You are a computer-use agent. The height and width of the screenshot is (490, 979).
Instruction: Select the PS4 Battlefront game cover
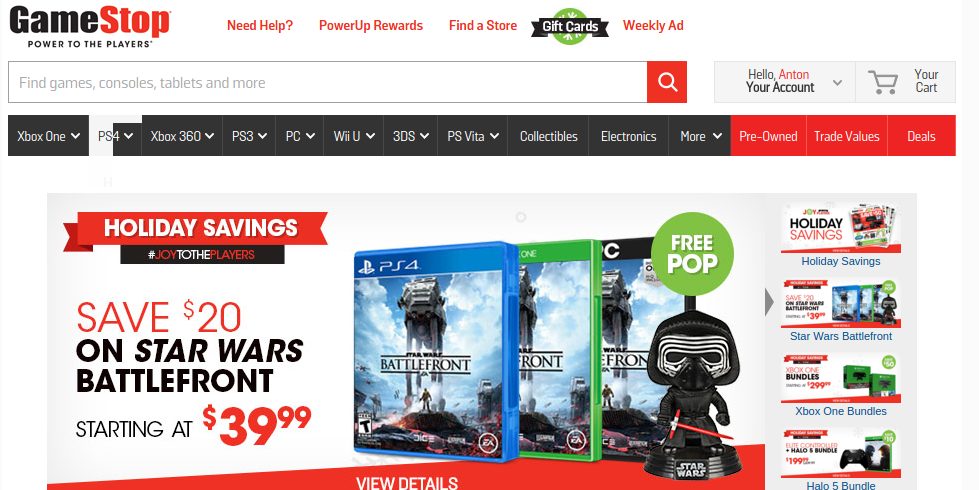pos(435,351)
